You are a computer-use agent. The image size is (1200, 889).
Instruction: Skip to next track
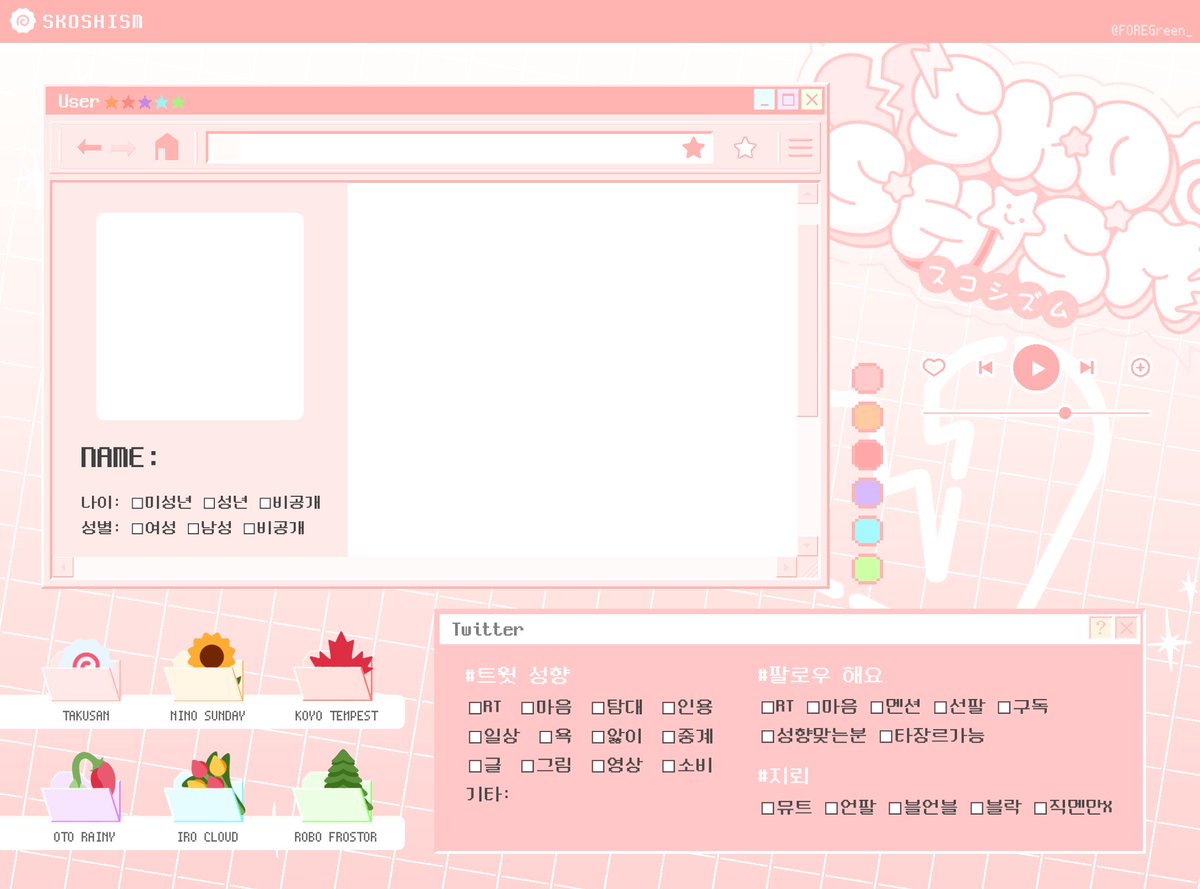point(1087,368)
